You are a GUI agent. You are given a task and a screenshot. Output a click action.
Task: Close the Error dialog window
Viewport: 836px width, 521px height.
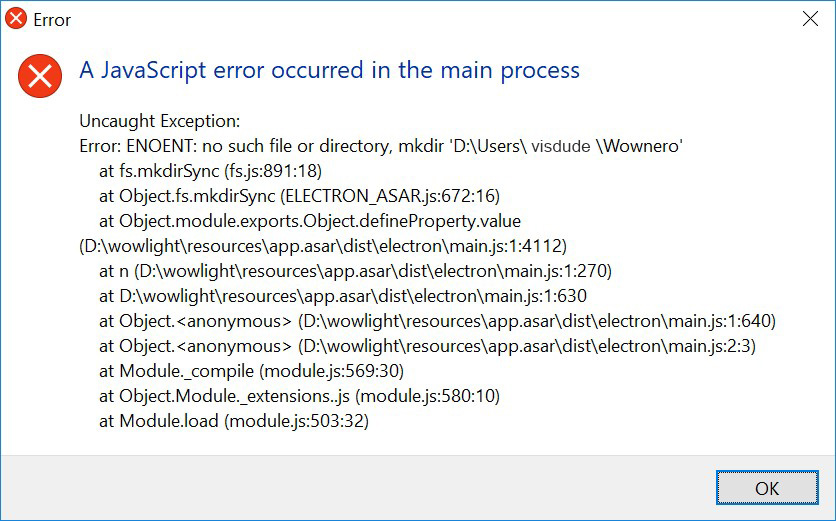click(x=810, y=19)
